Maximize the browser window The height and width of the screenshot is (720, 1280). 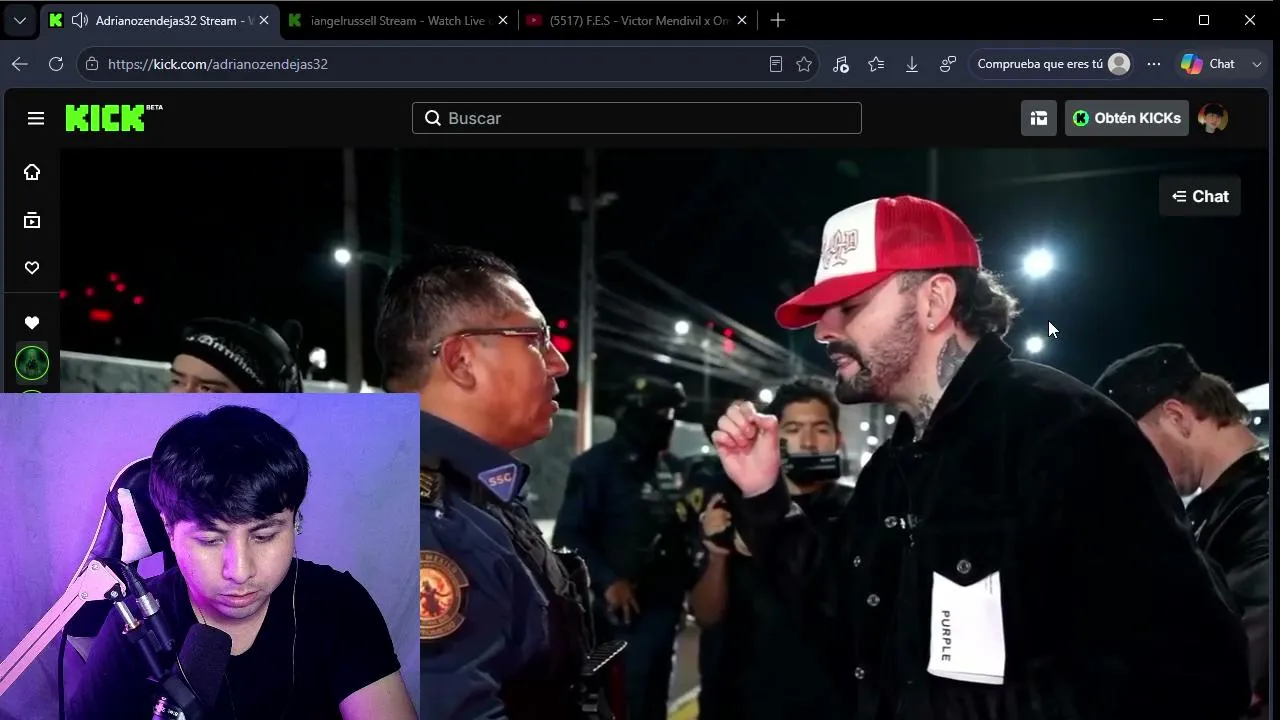click(1204, 20)
